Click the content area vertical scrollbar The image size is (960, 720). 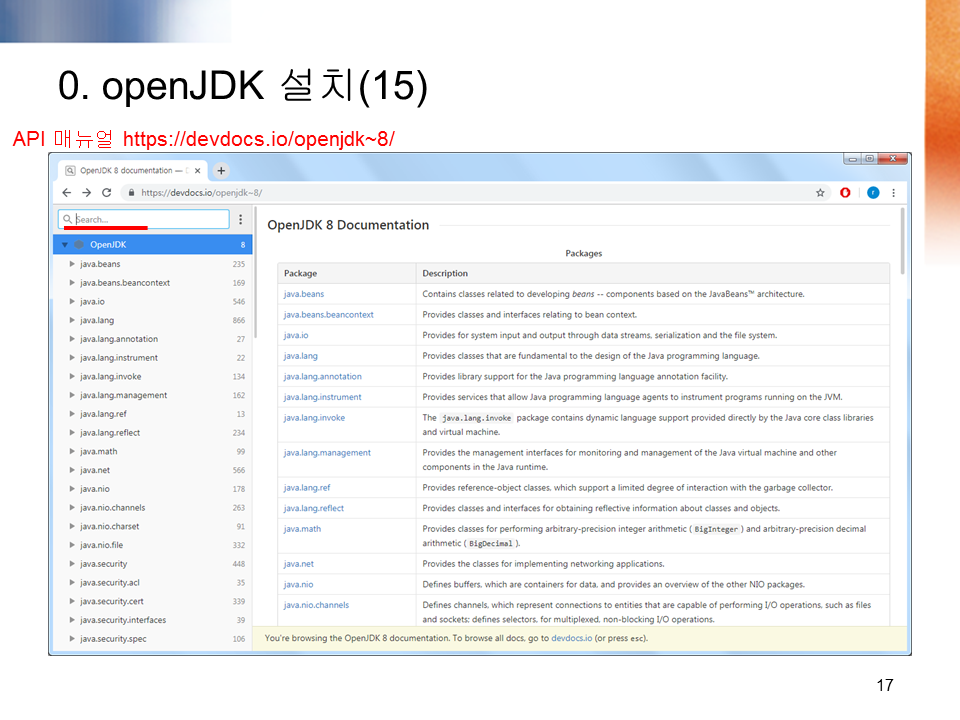pyautogui.click(x=902, y=241)
